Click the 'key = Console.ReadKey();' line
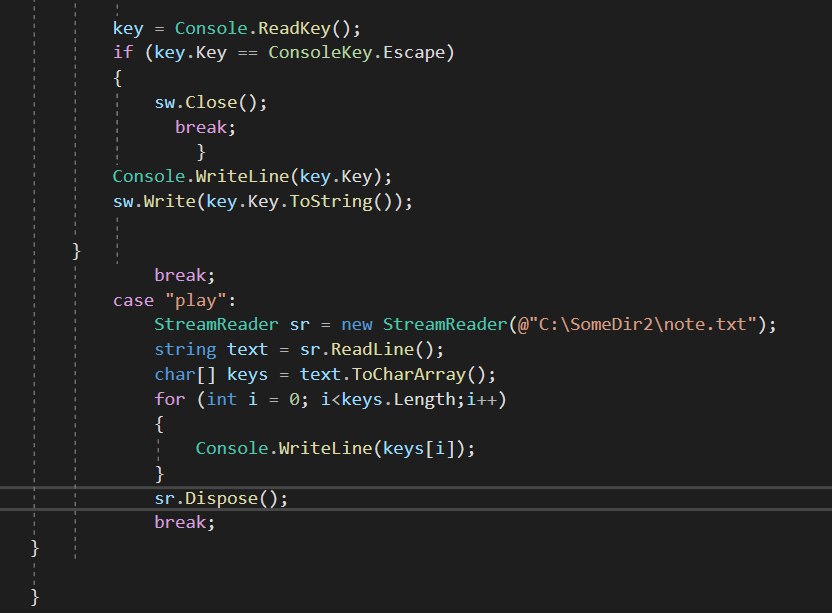The image size is (832, 613). [x=237, y=28]
